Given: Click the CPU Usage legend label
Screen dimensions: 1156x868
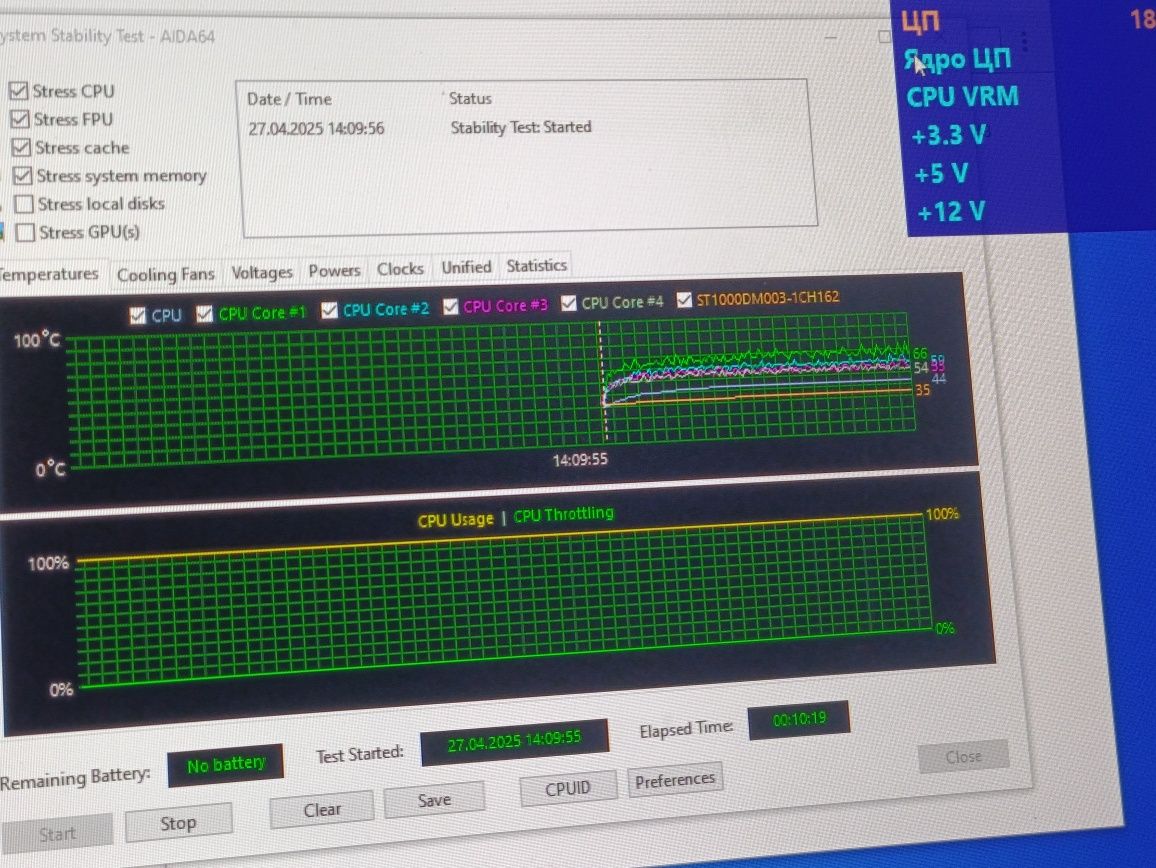Looking at the screenshot, I should tap(455, 520).
